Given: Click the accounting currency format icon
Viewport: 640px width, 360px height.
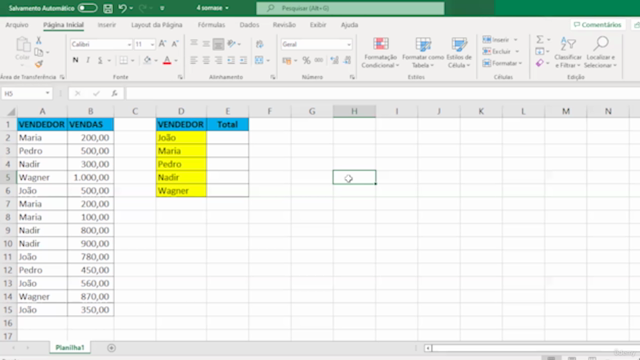Looking at the screenshot, I should pyautogui.click(x=287, y=60).
